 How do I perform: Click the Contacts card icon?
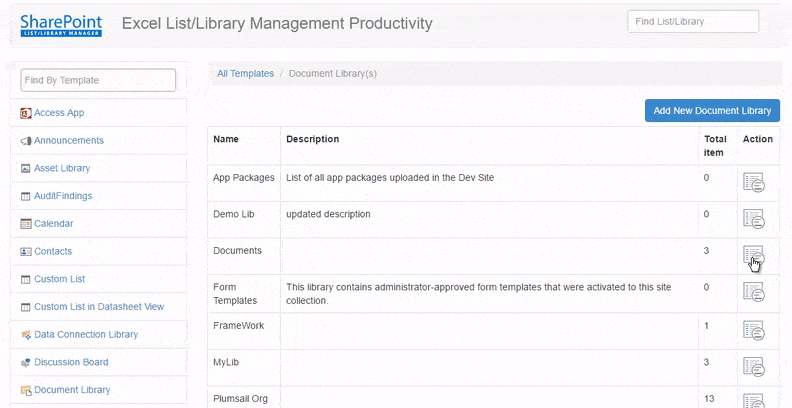coord(26,251)
